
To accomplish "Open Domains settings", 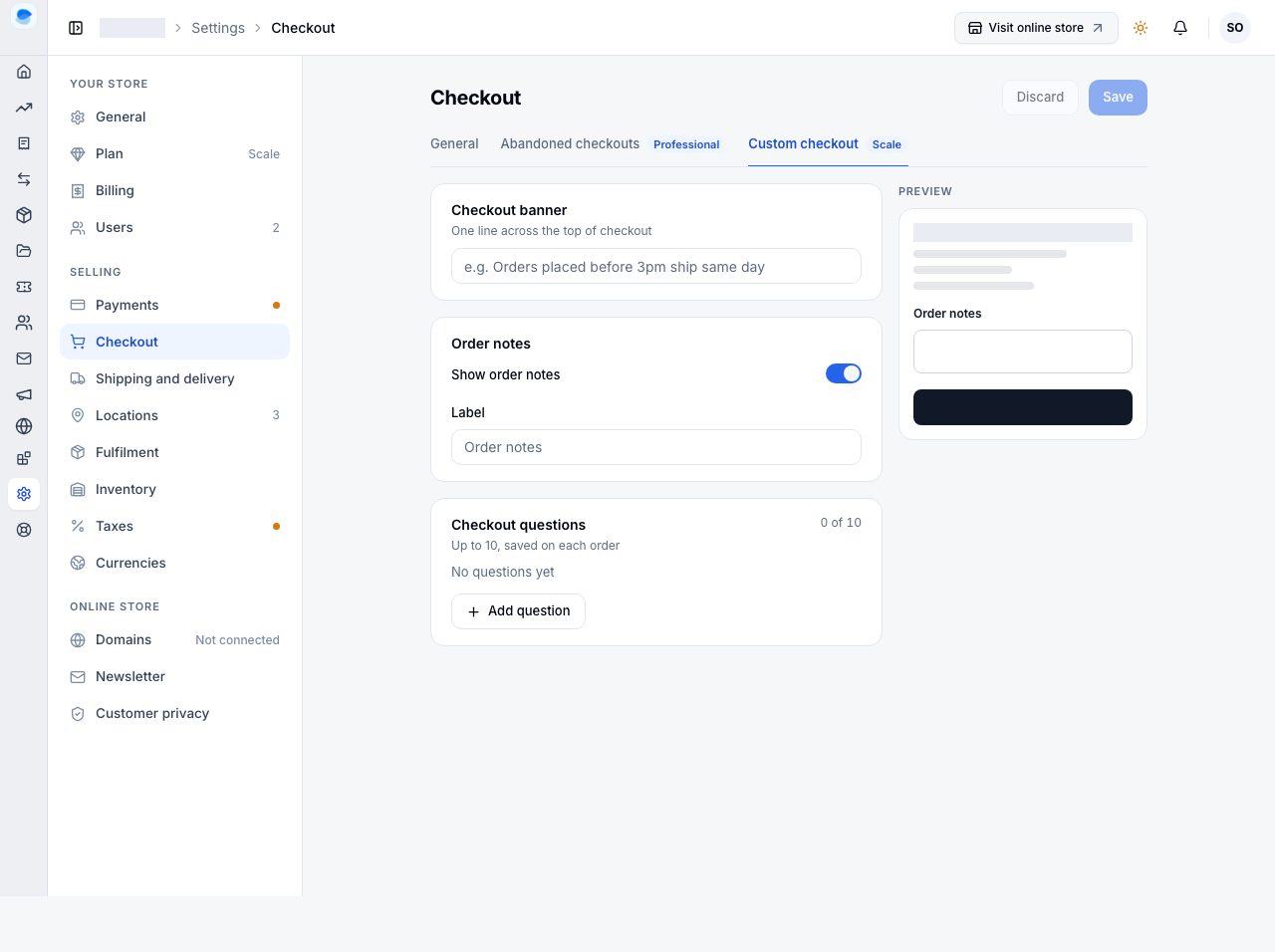I will [x=175, y=640].
